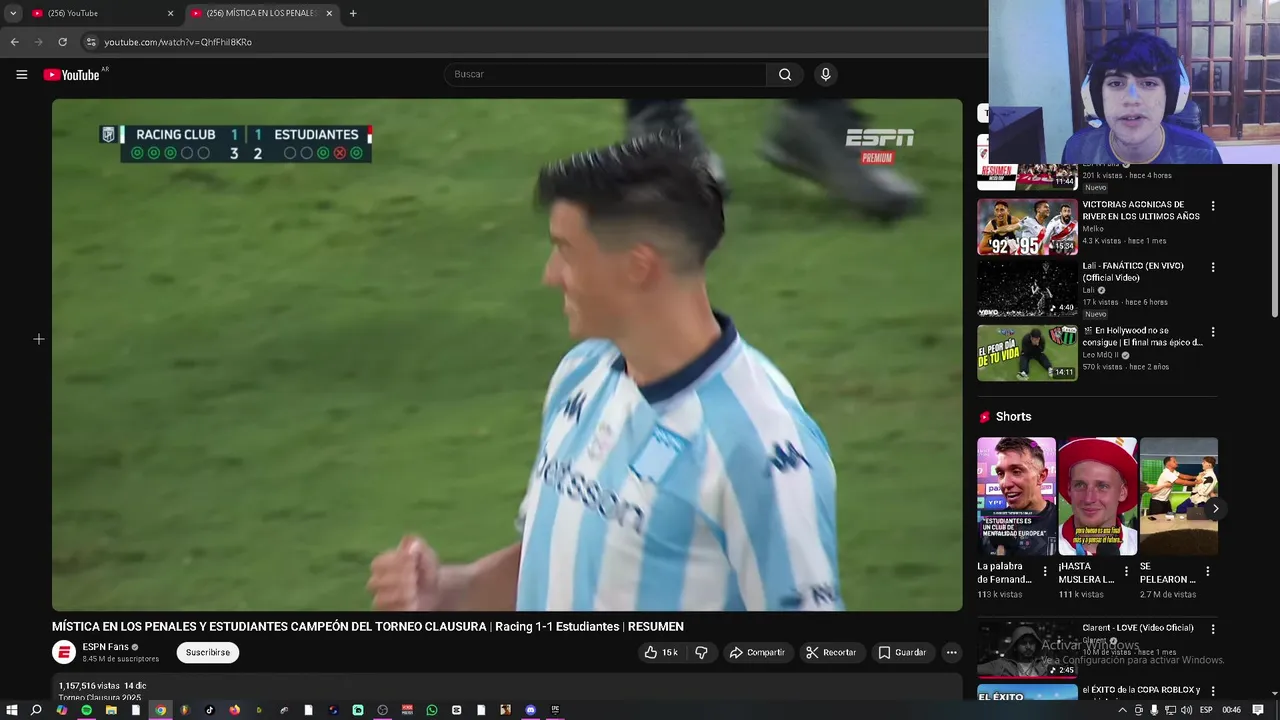The width and height of the screenshot is (1280, 720).
Task: Clip the video with Recortar
Action: 832,652
